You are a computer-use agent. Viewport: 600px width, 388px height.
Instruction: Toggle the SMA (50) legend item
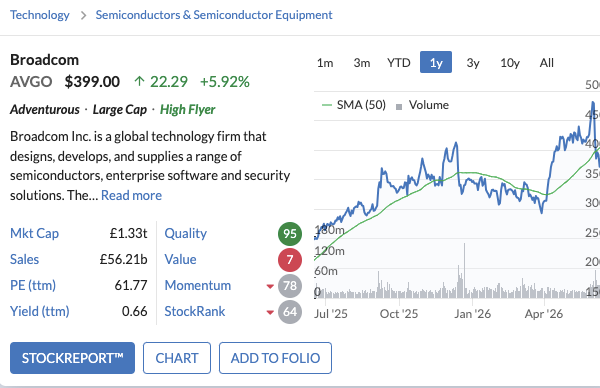(354, 105)
